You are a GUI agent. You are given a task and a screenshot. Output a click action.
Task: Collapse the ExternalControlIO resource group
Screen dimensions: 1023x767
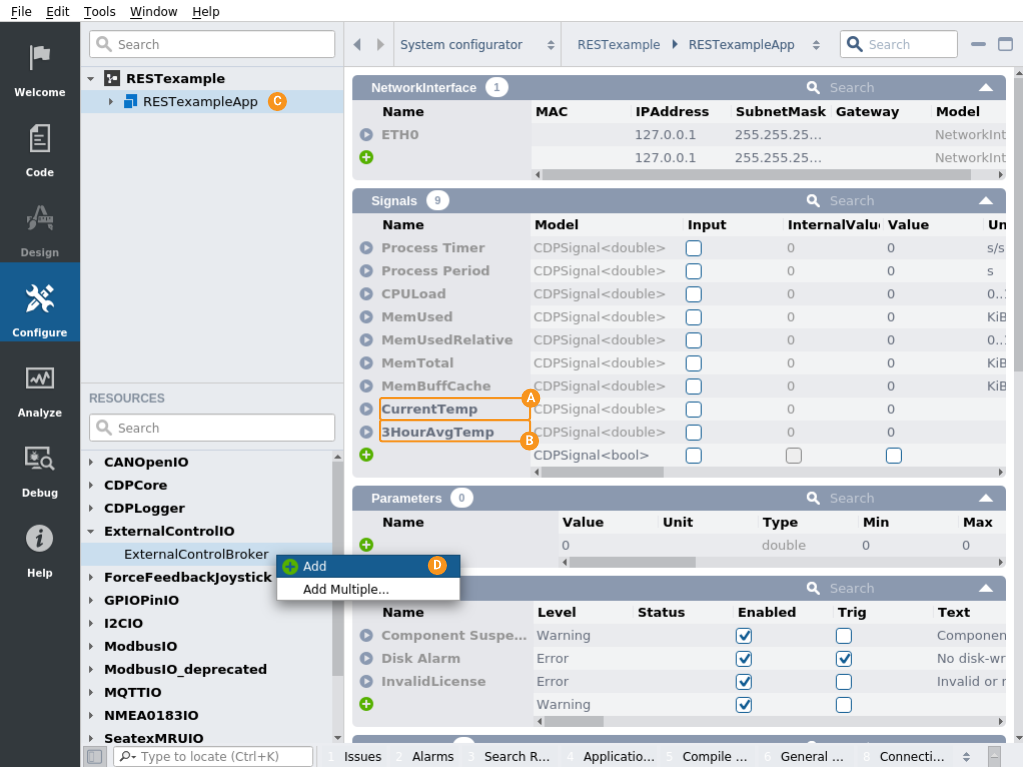tap(92, 532)
